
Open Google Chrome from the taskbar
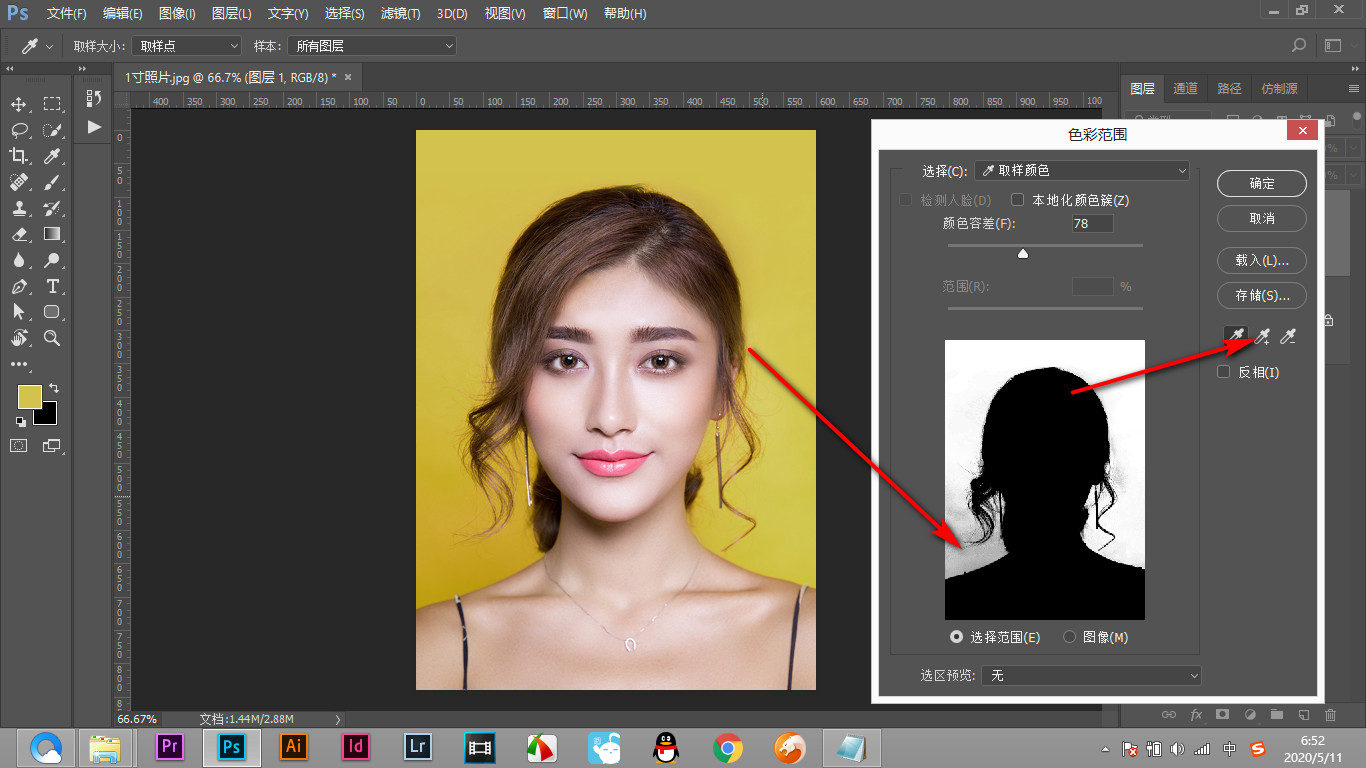[x=727, y=747]
